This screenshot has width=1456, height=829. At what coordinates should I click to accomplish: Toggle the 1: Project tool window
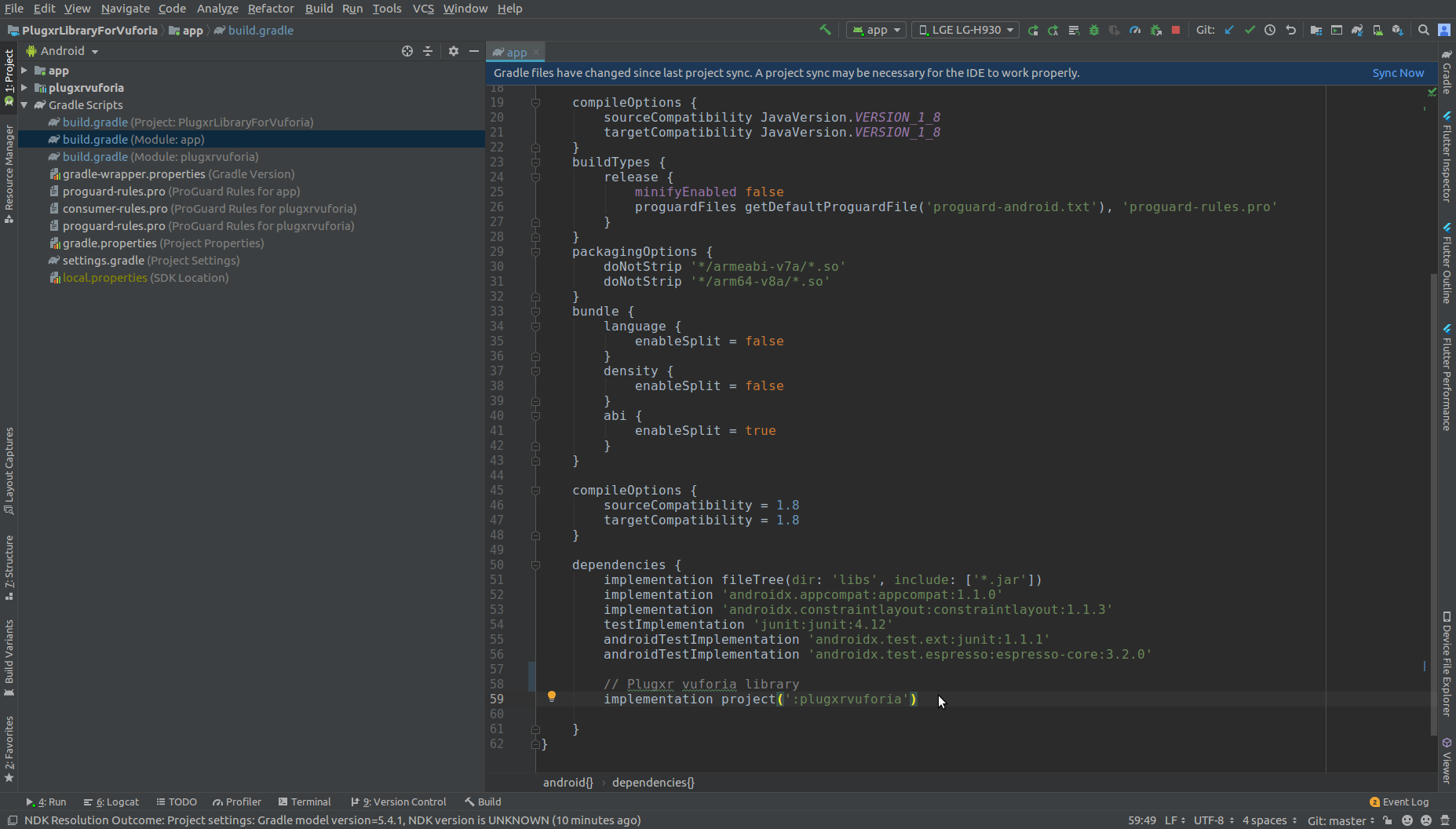[x=9, y=76]
